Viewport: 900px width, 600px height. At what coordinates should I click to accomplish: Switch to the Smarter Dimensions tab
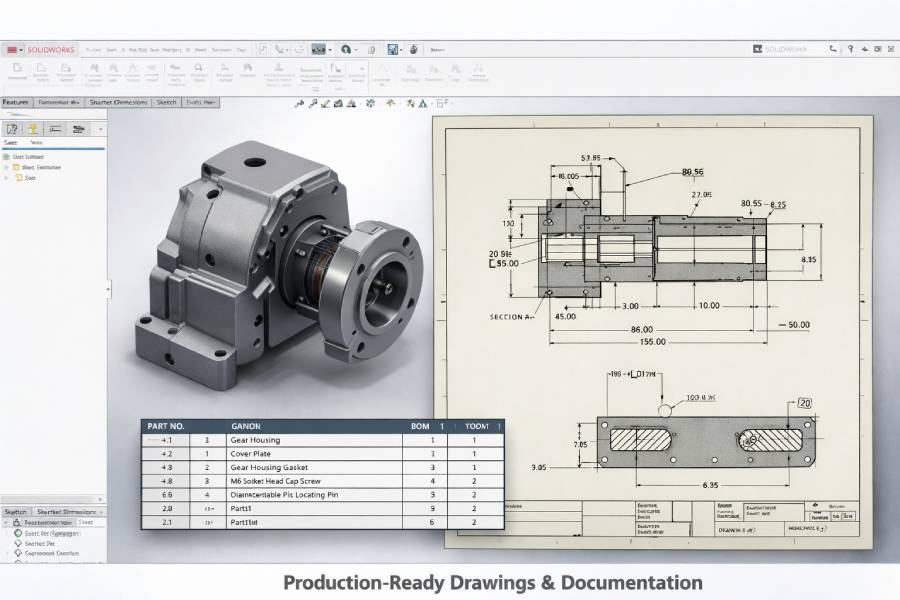tap(119, 102)
